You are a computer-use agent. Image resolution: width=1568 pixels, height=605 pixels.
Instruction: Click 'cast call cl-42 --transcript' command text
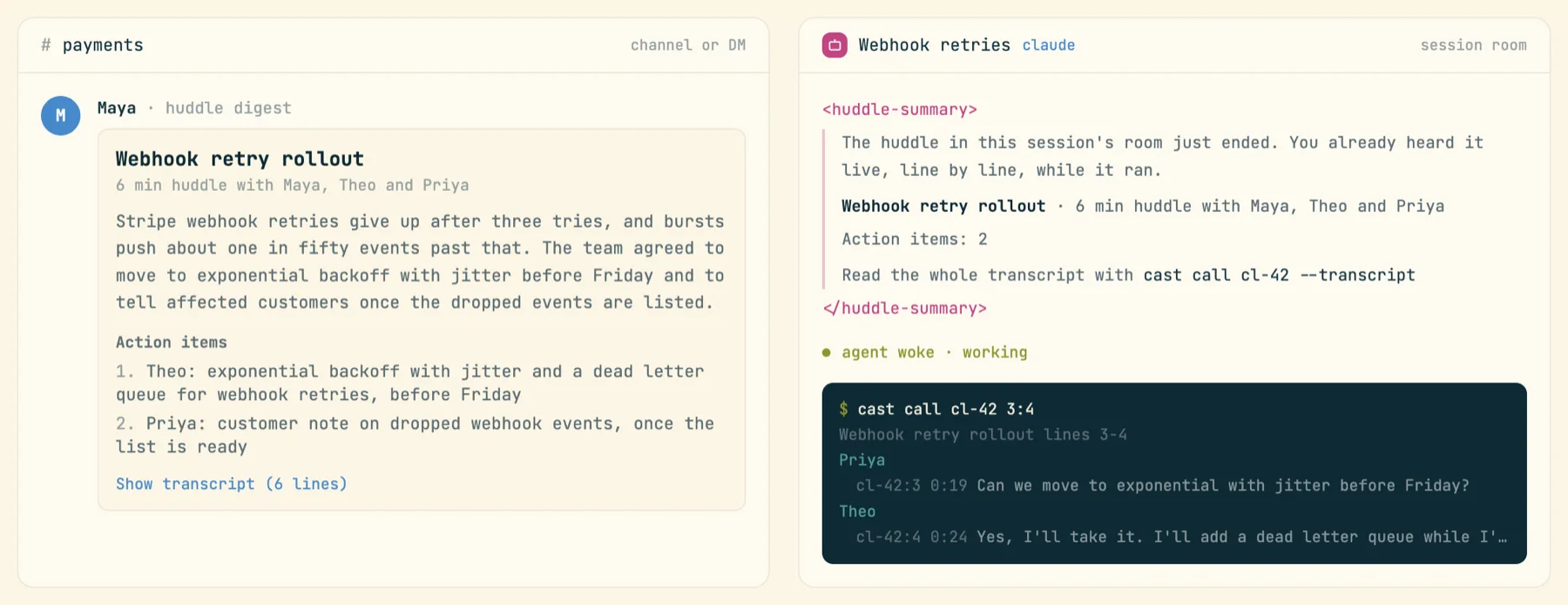1279,275
